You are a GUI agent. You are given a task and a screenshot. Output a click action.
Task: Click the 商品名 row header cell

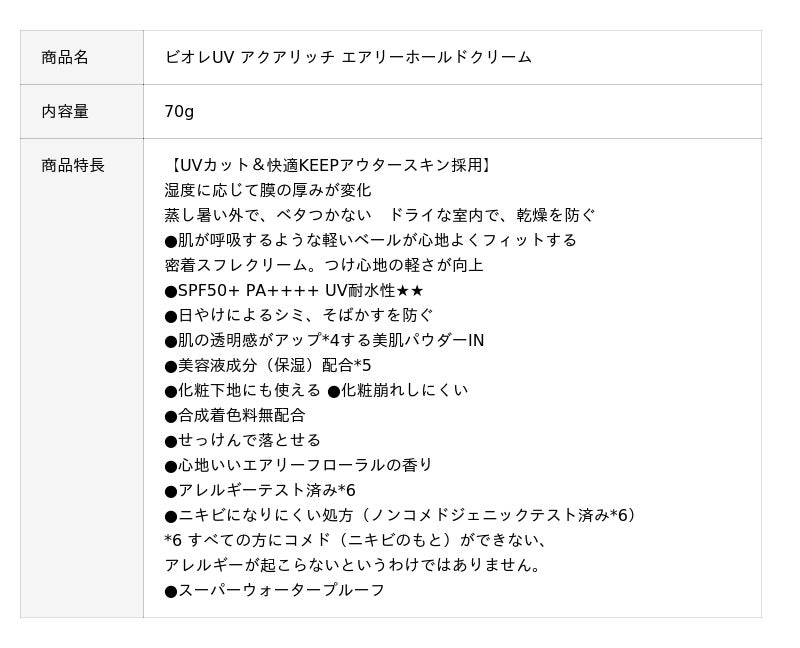(65, 57)
